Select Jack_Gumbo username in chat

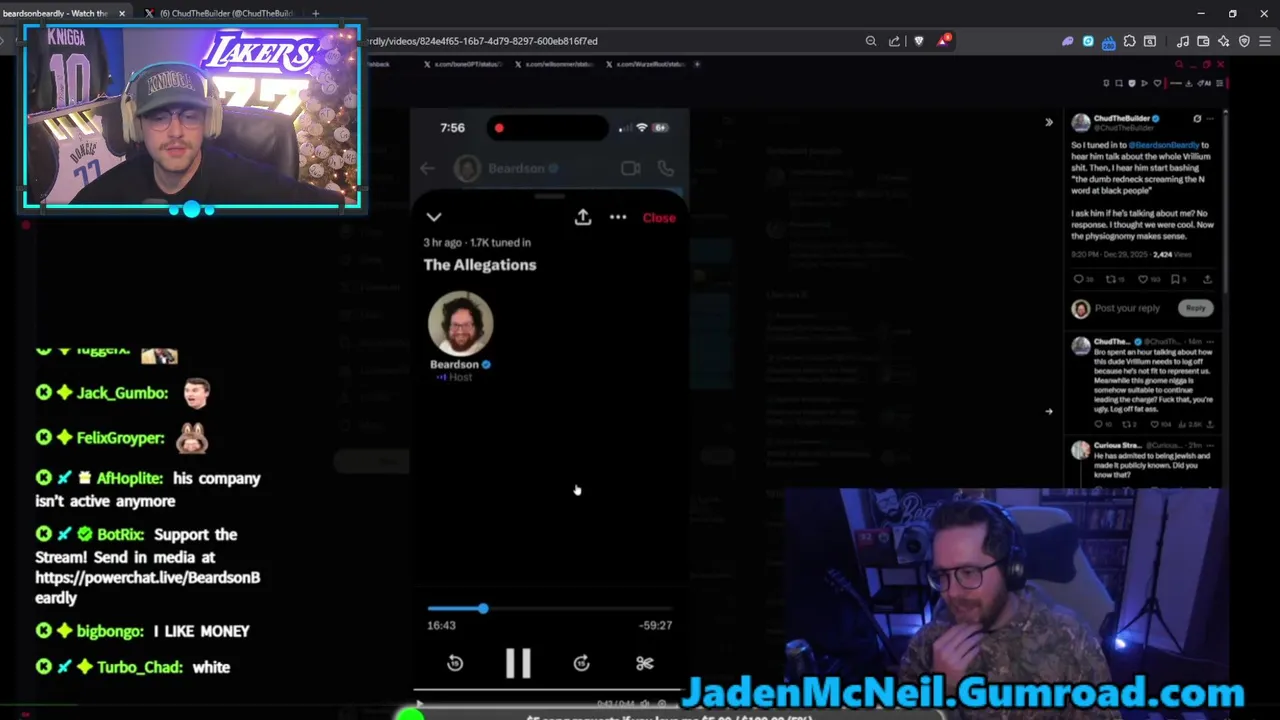pyautogui.click(x=122, y=393)
